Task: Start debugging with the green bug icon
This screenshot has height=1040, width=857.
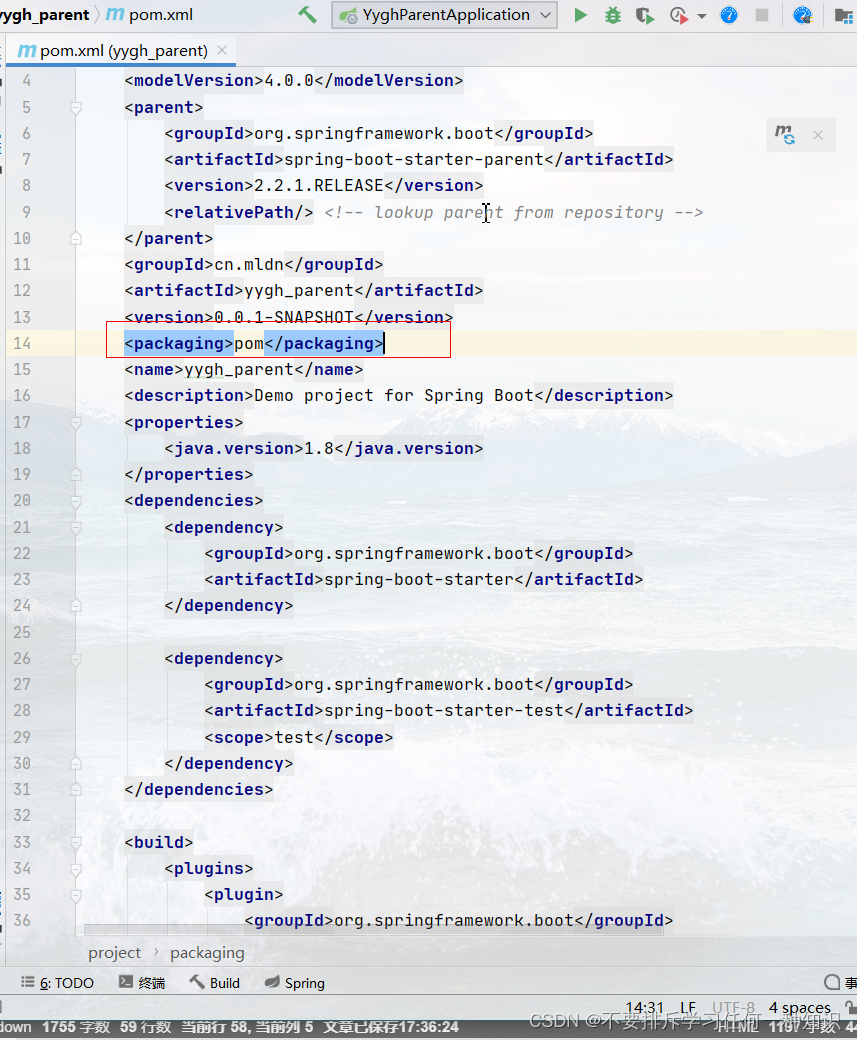Action: [x=613, y=15]
